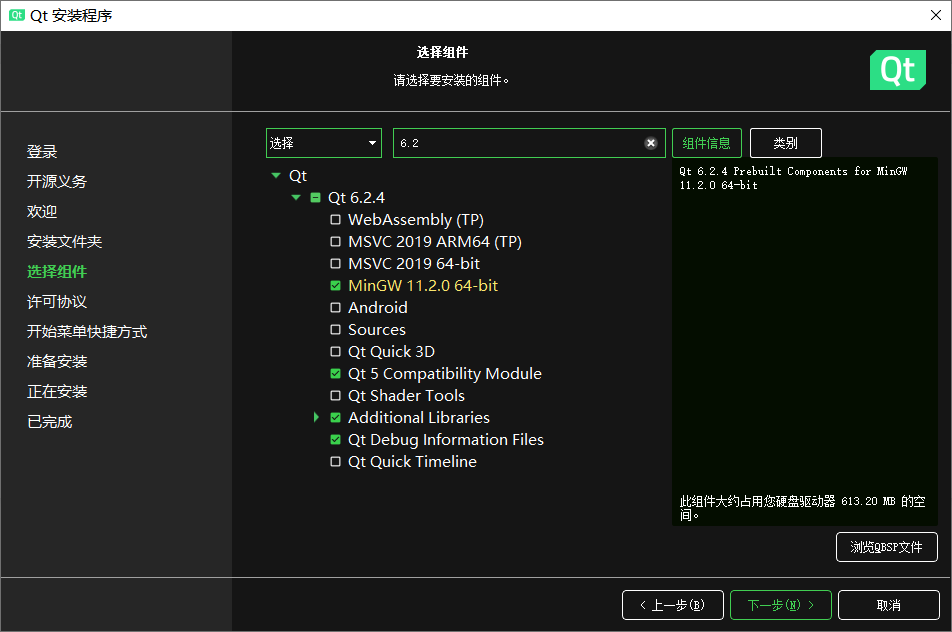952x632 pixels.
Task: Collapse the Qt 6.2.4 tree node
Action: 296,197
